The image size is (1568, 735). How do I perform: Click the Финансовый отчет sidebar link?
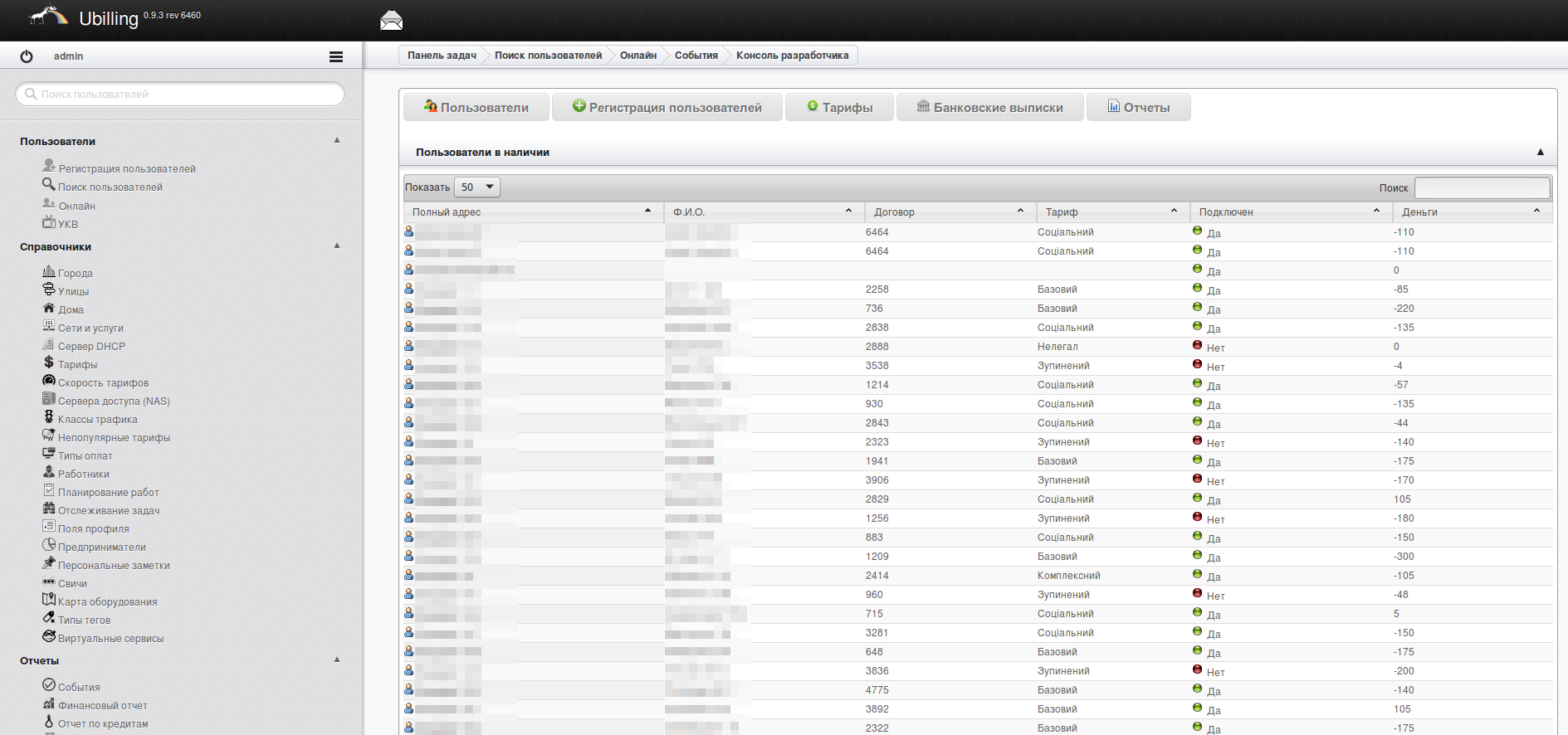point(102,706)
